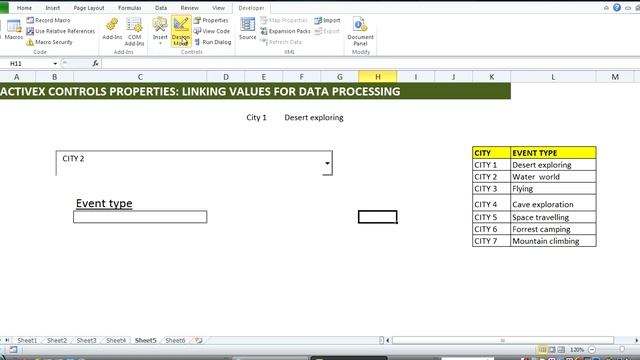The height and width of the screenshot is (360, 640).
Task: Open the Formulas tab
Action: point(130,8)
